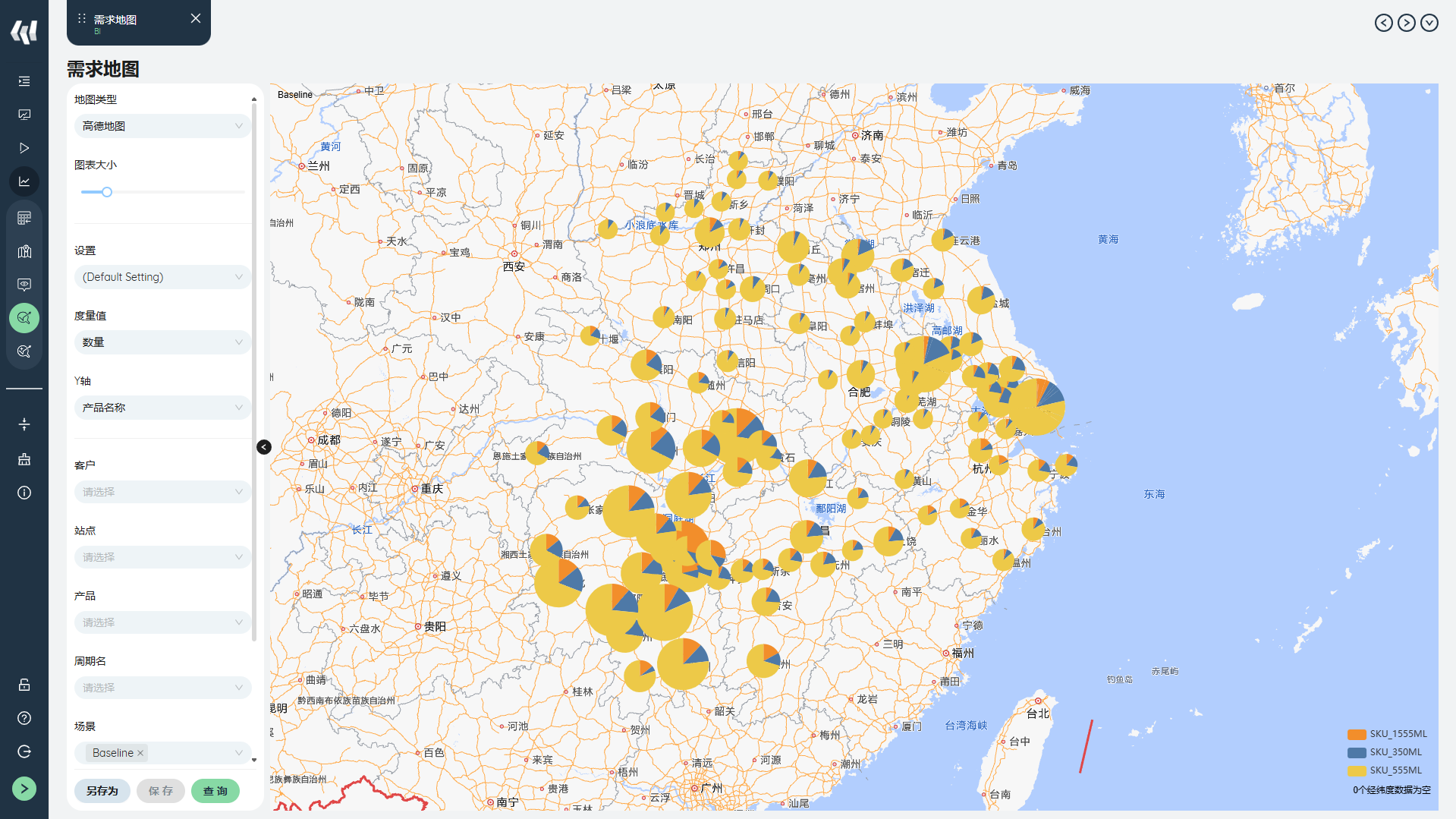Open the Y轴 dropdown showing 产品名称
The height and width of the screenshot is (819, 1456).
162,408
